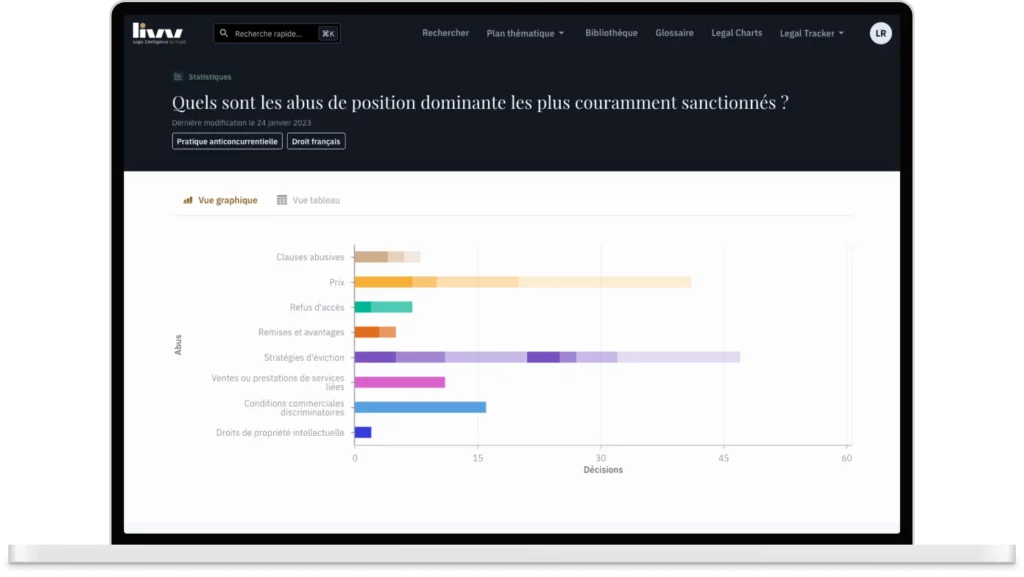Navigate to Legal Charts
The width and height of the screenshot is (1024, 577).
[x=736, y=33]
